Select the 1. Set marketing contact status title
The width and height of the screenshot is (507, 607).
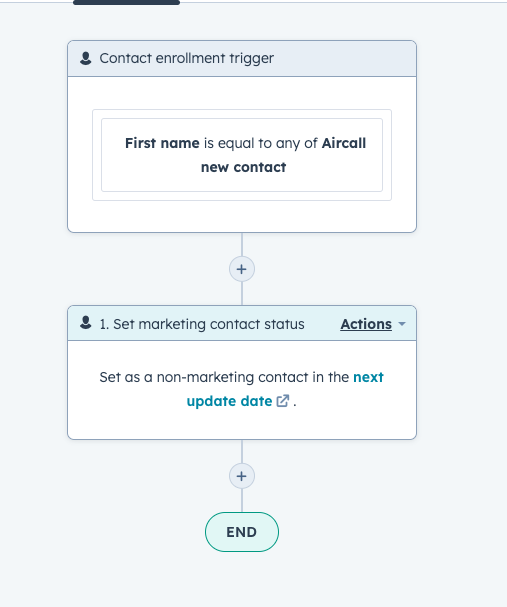point(202,324)
